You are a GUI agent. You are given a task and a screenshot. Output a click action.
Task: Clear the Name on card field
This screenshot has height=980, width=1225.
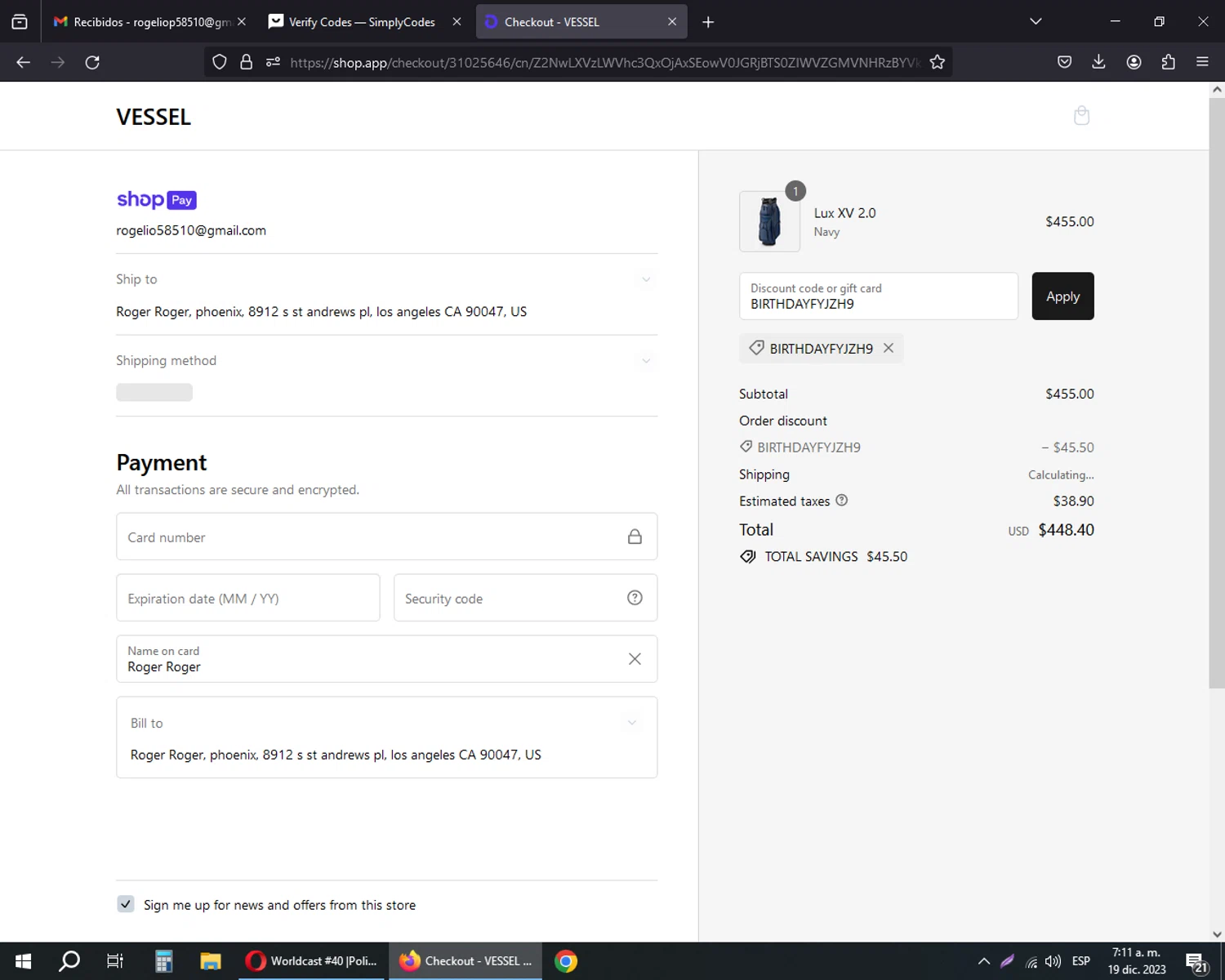tap(635, 659)
